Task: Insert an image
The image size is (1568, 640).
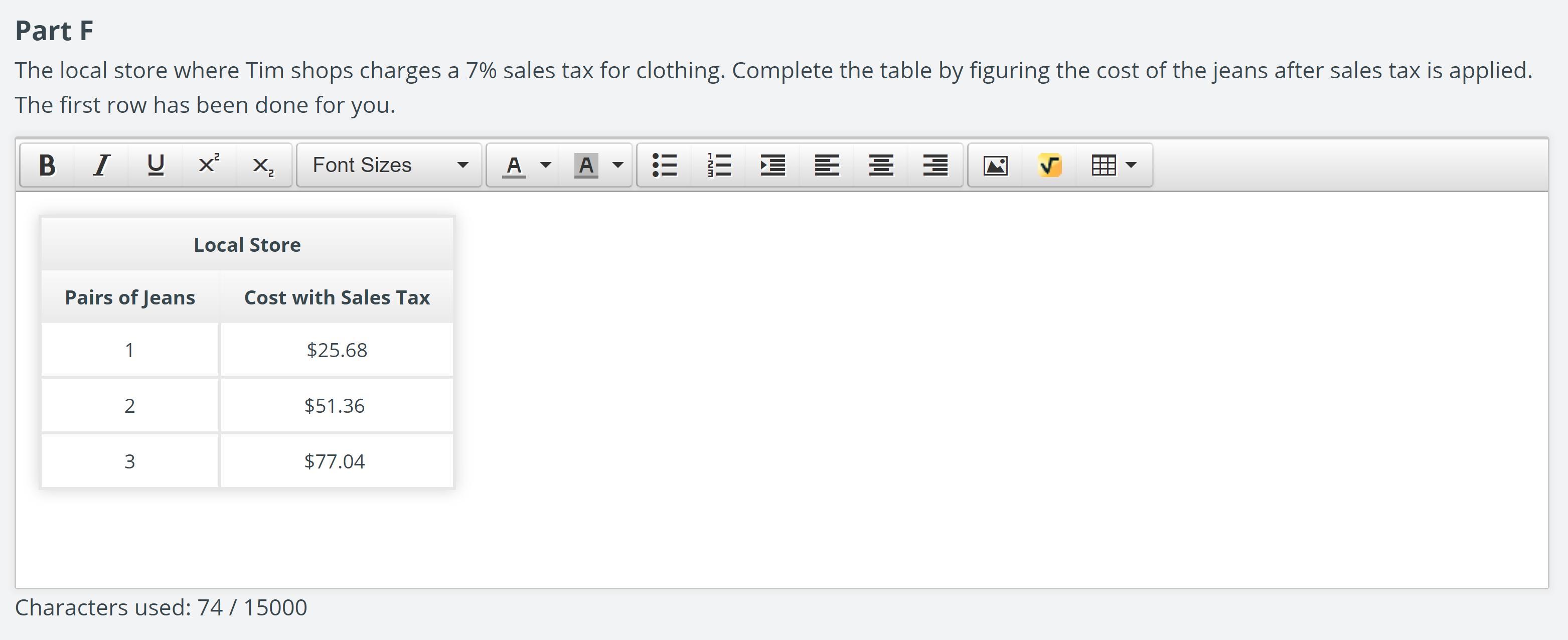Action: click(x=996, y=165)
